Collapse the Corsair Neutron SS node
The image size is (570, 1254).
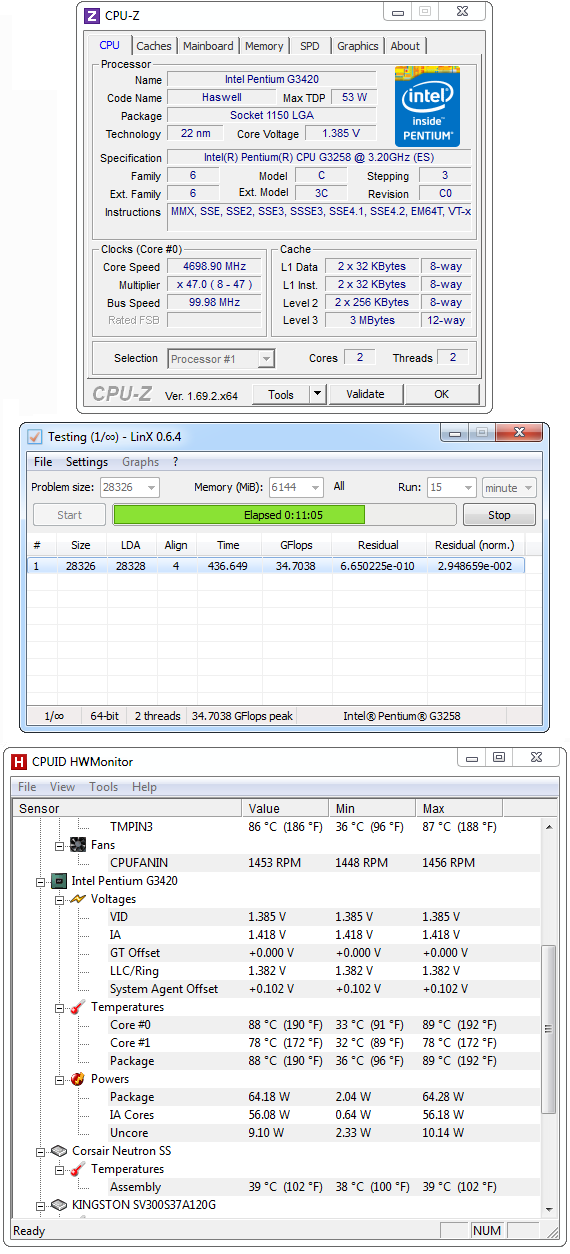(x=41, y=1151)
